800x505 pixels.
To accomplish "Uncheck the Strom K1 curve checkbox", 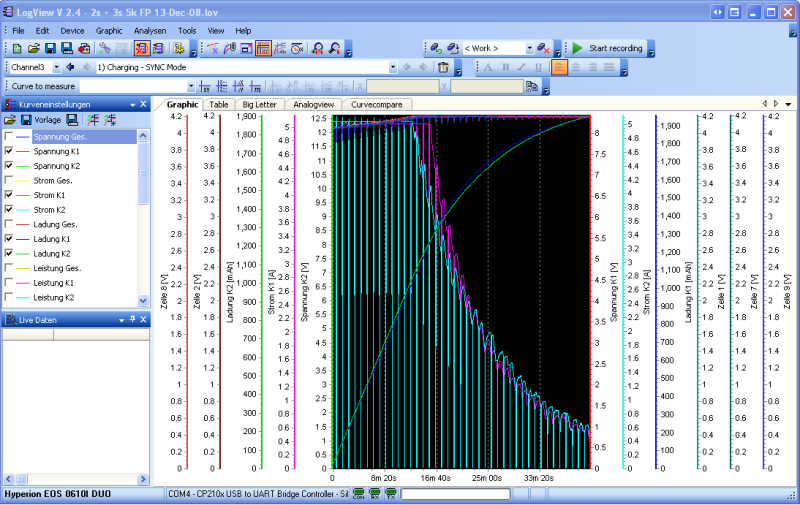I will pos(10,195).
